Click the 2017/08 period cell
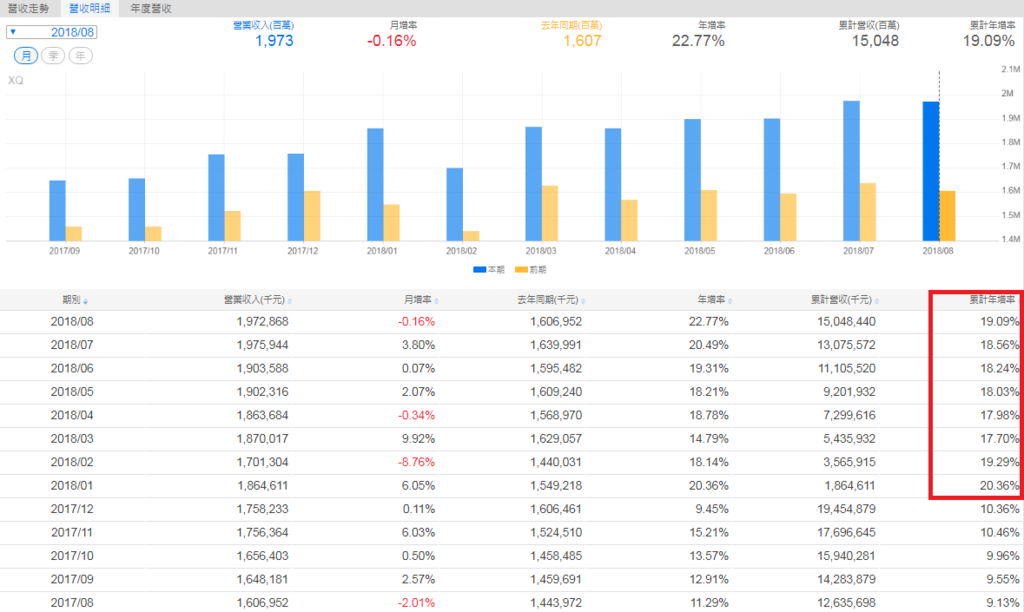This screenshot has width=1024, height=612. pyautogui.click(x=72, y=603)
